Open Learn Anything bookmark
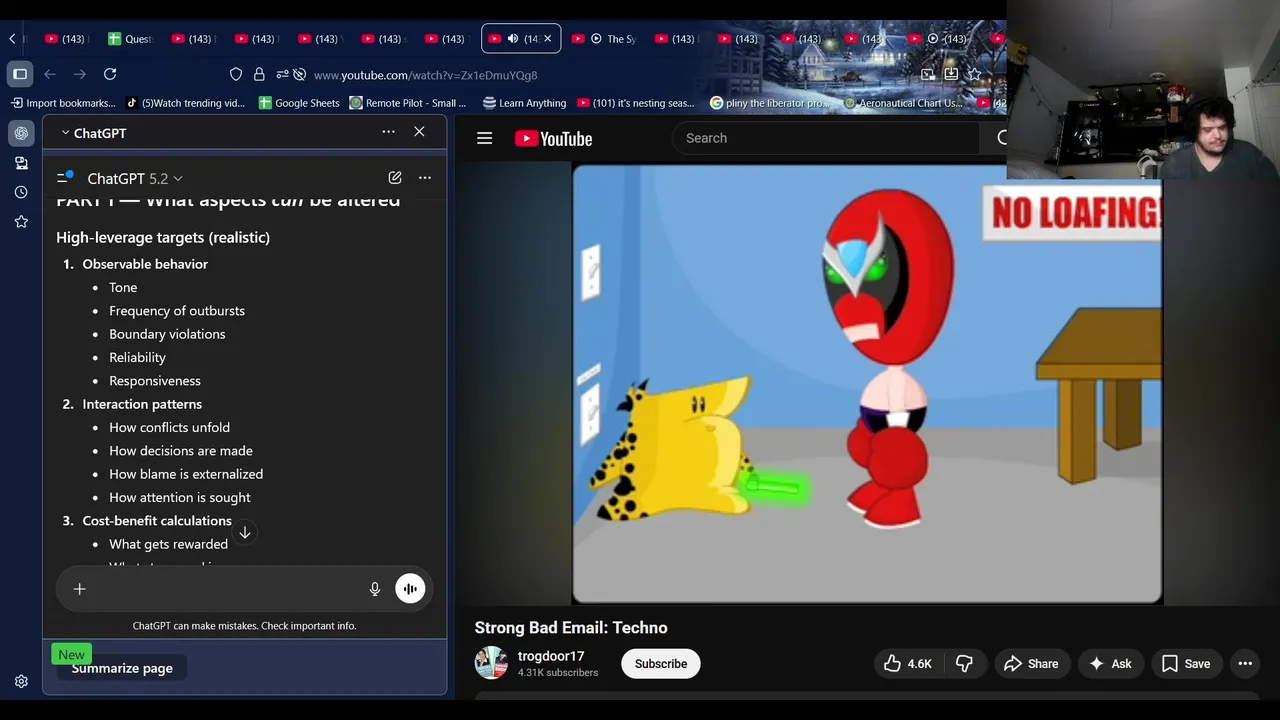Screen dimensions: 1280x720 pyautogui.click(x=524, y=103)
